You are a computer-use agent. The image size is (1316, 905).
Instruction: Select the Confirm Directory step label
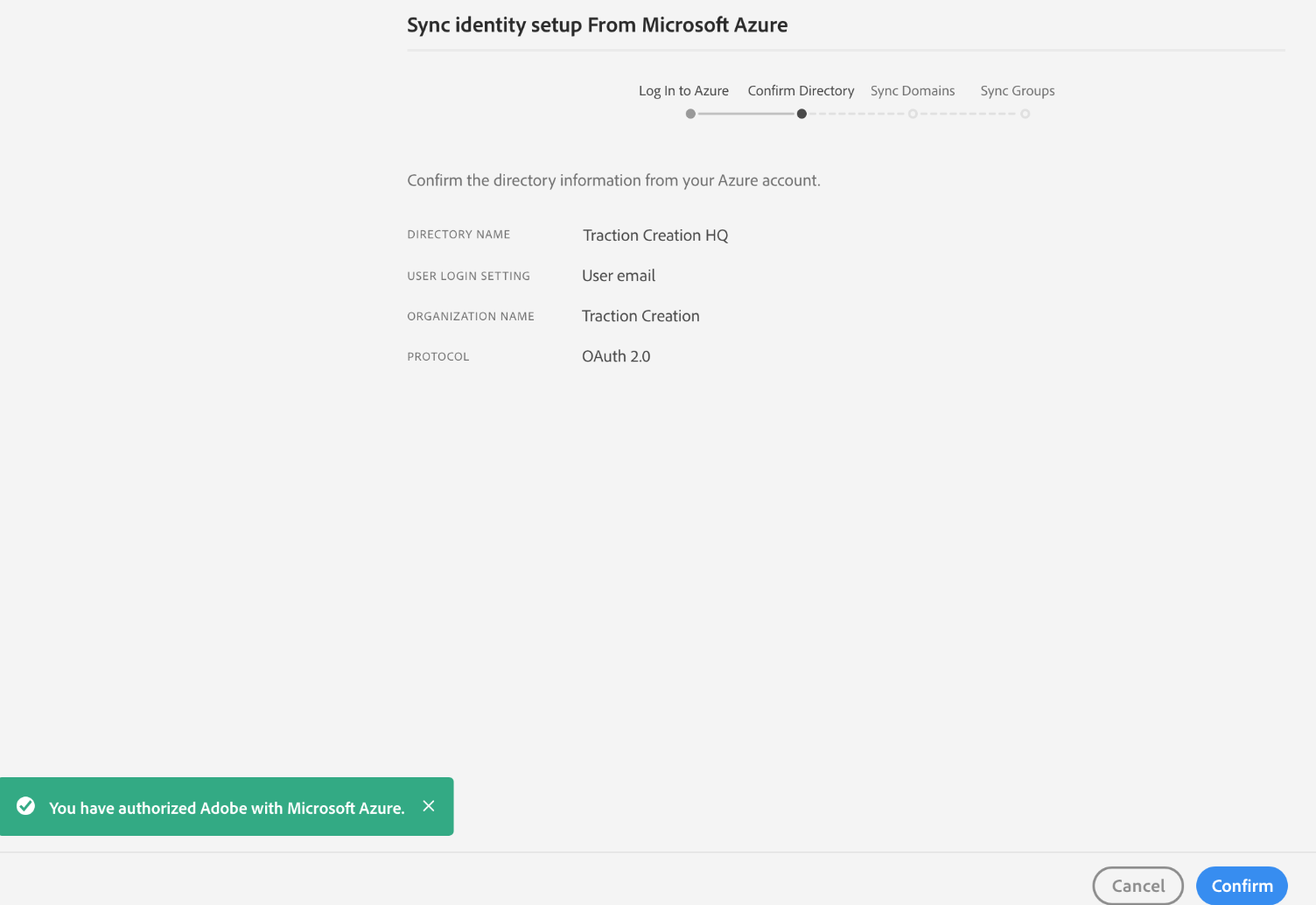pyautogui.click(x=801, y=90)
